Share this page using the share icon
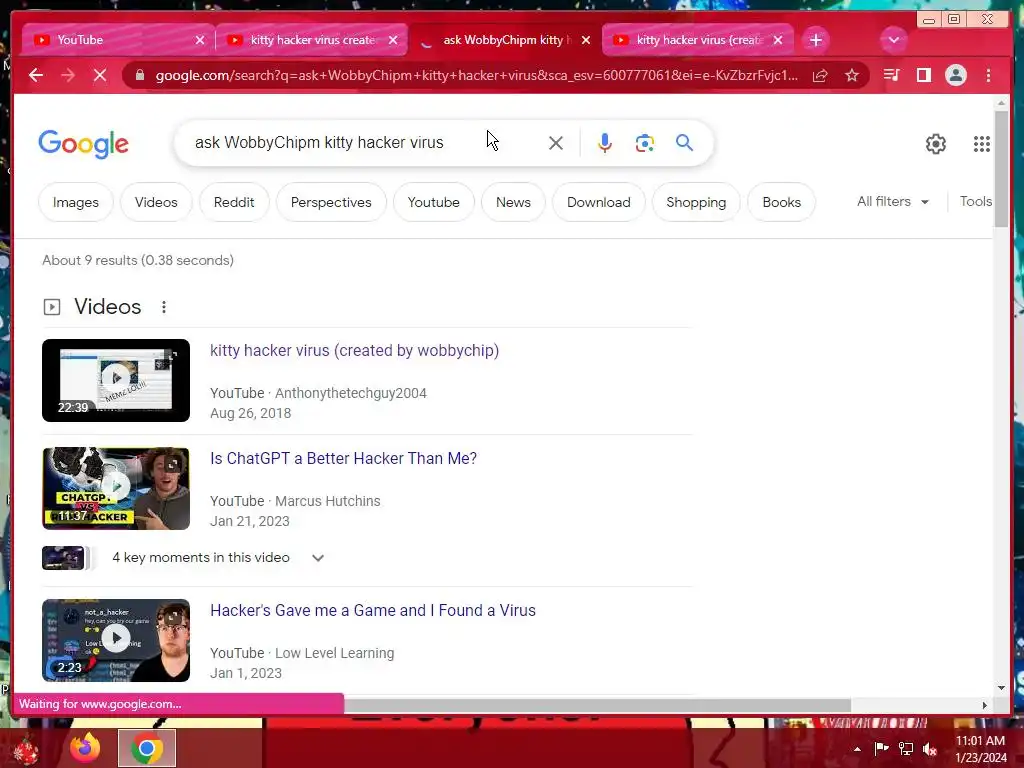Image resolution: width=1024 pixels, height=768 pixels. pos(820,76)
